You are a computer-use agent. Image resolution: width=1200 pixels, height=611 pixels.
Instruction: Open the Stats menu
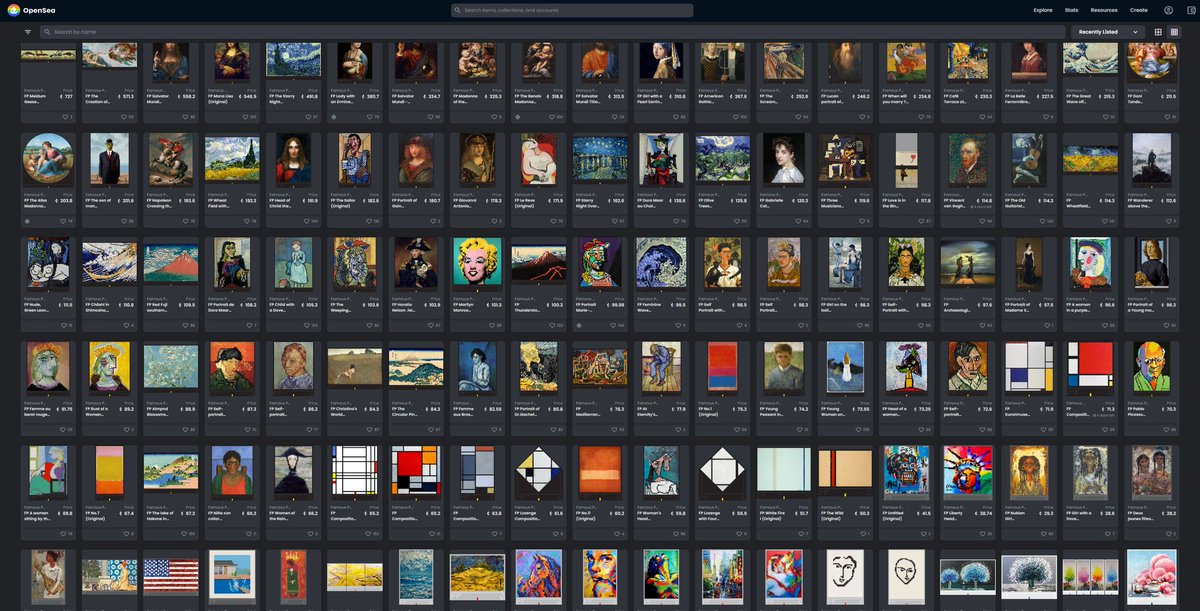click(1072, 10)
